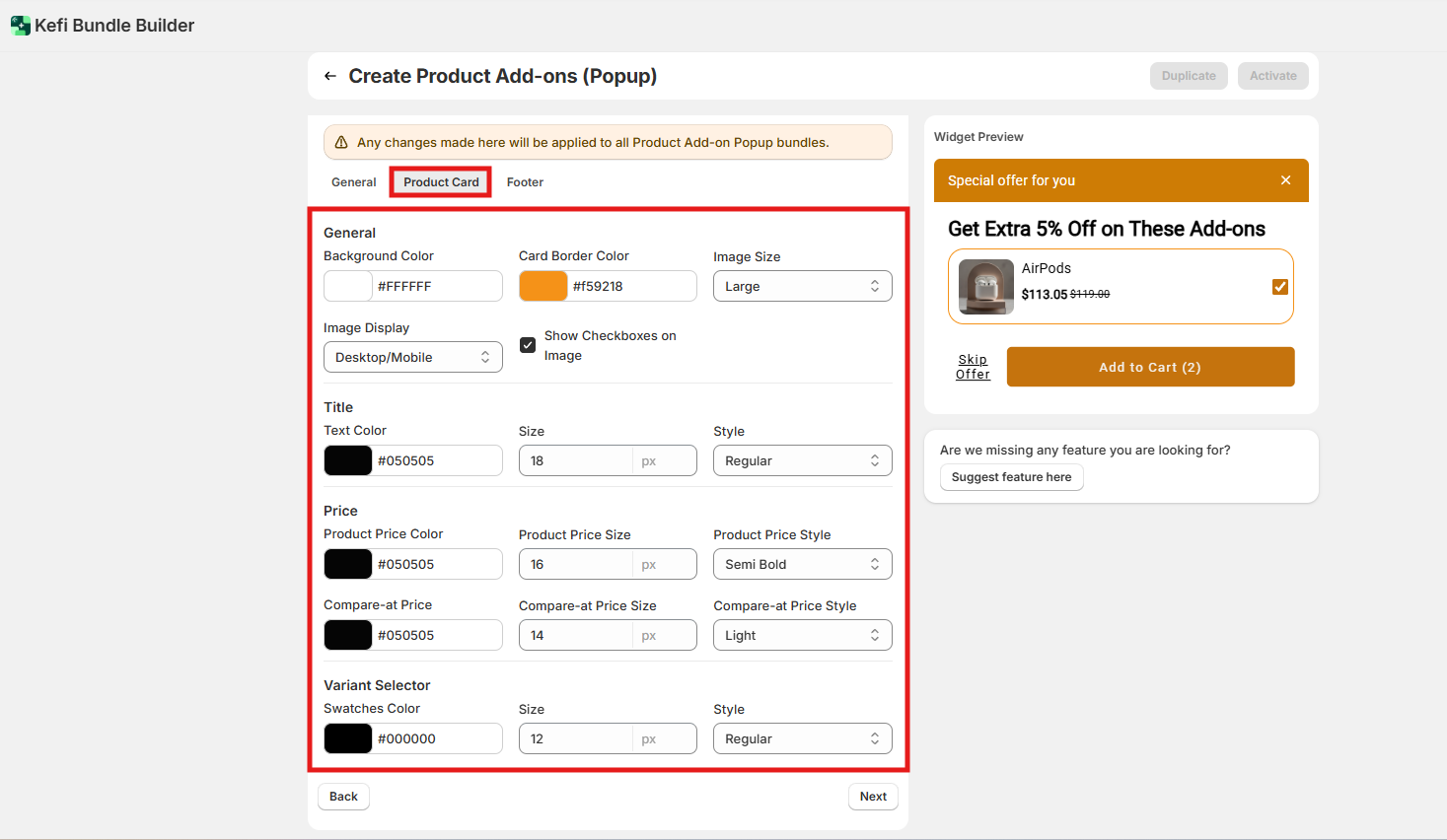1447x840 pixels.
Task: Switch to the General tab
Action: (353, 182)
